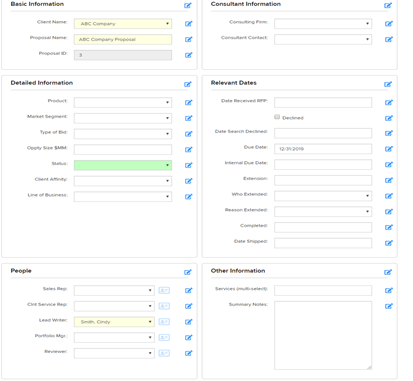
Task: Click edit icon next to Consultant Contact
Action: click(389, 39)
